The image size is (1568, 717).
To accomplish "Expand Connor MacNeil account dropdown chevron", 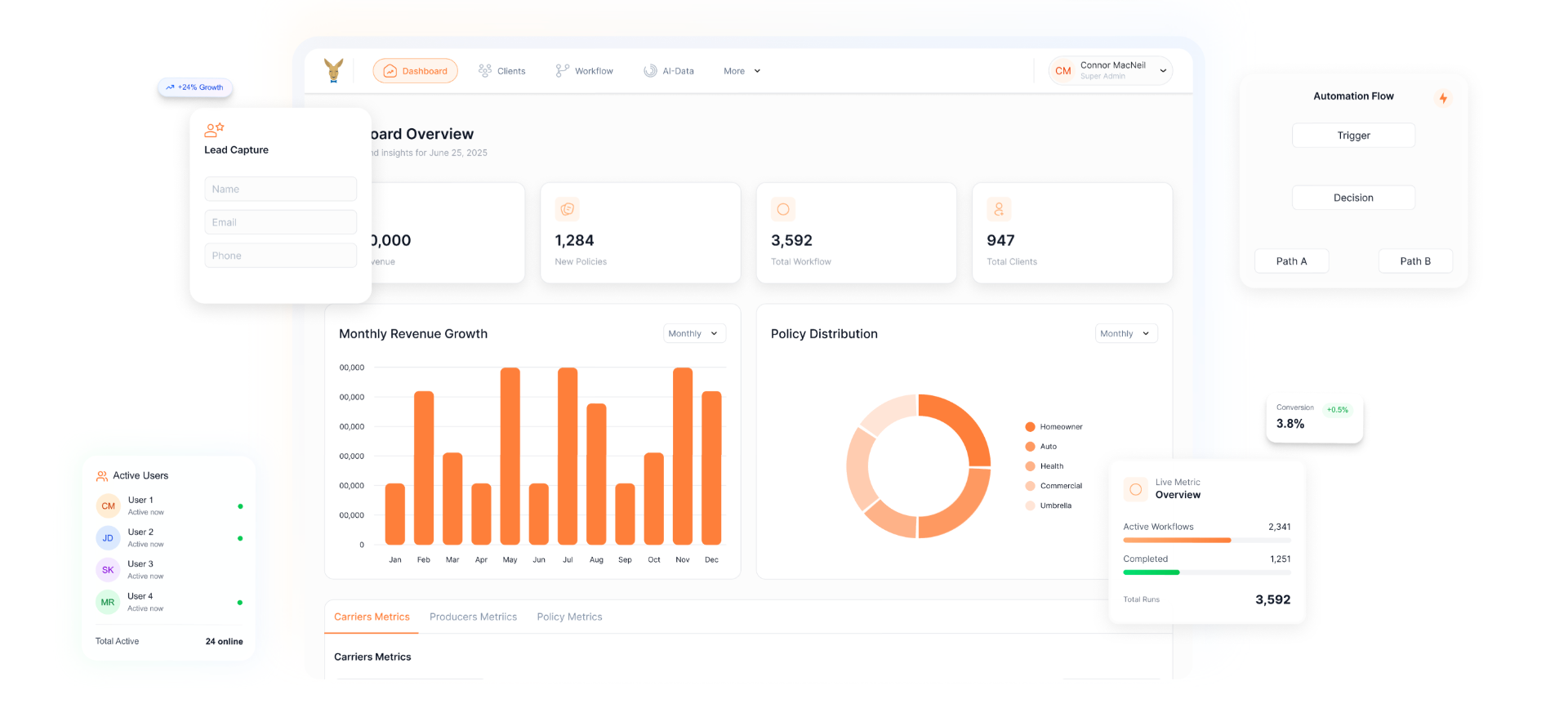I will pos(1163,71).
